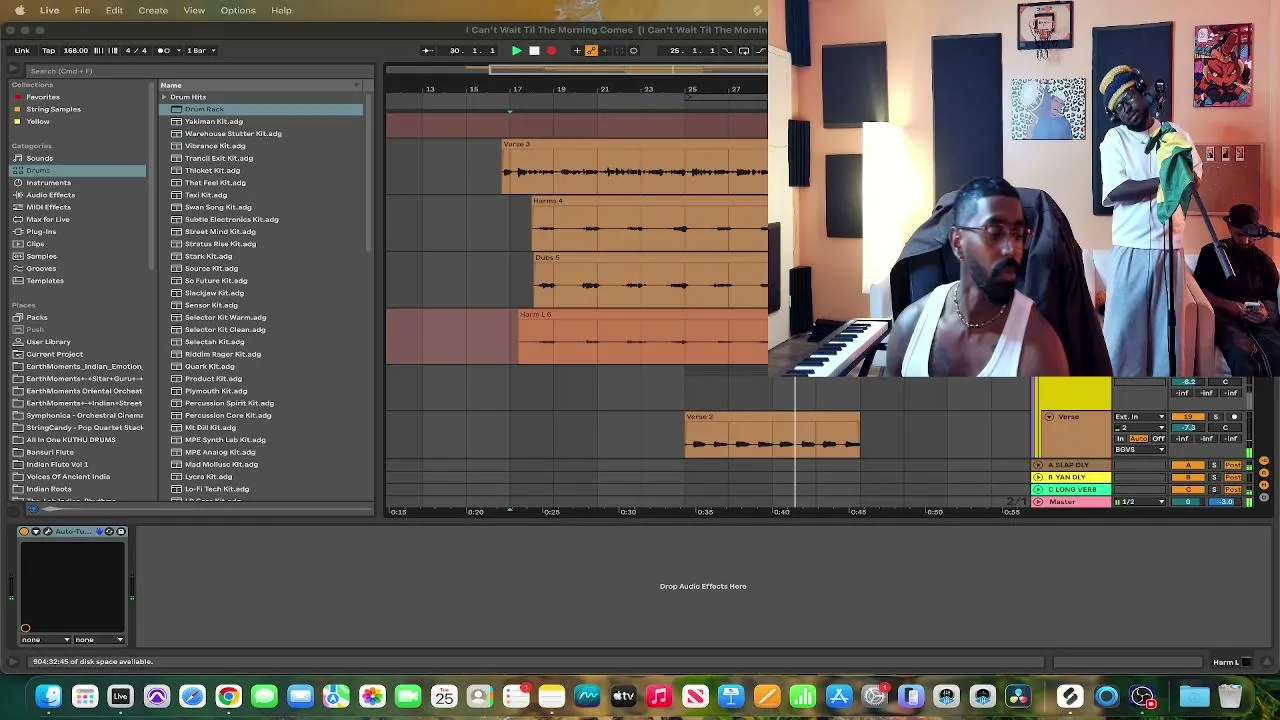Open the Create menu
The height and width of the screenshot is (720, 1280).
pyautogui.click(x=153, y=11)
